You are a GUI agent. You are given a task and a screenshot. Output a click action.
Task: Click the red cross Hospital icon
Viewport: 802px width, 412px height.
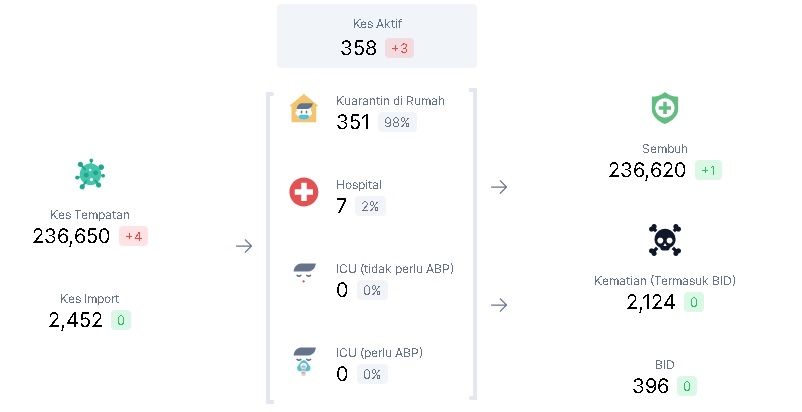(x=303, y=192)
